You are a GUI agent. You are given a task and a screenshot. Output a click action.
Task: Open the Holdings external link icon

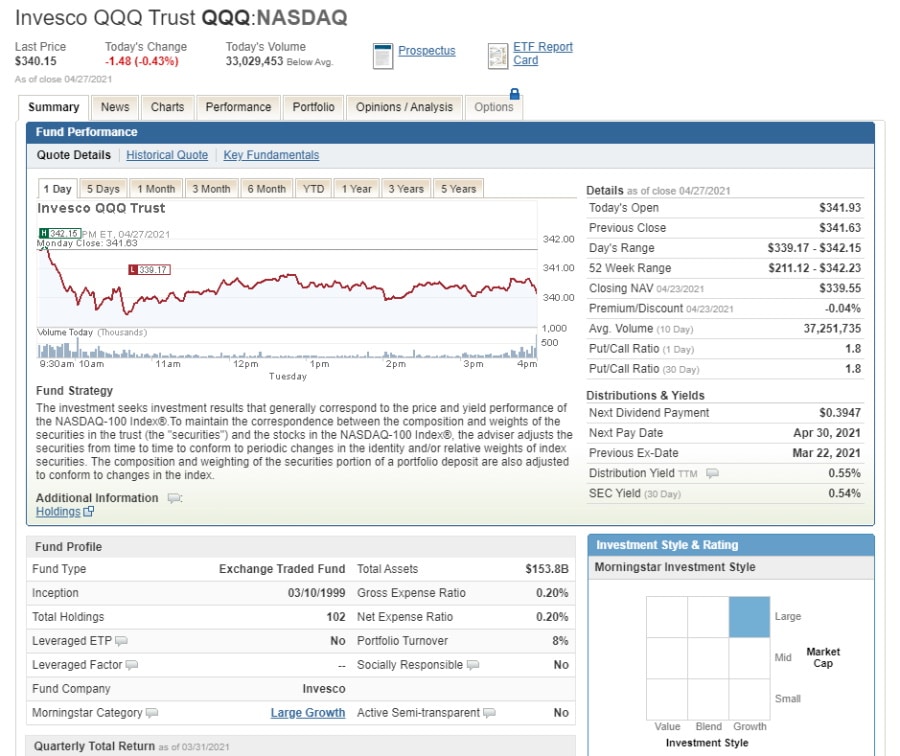tap(88, 511)
